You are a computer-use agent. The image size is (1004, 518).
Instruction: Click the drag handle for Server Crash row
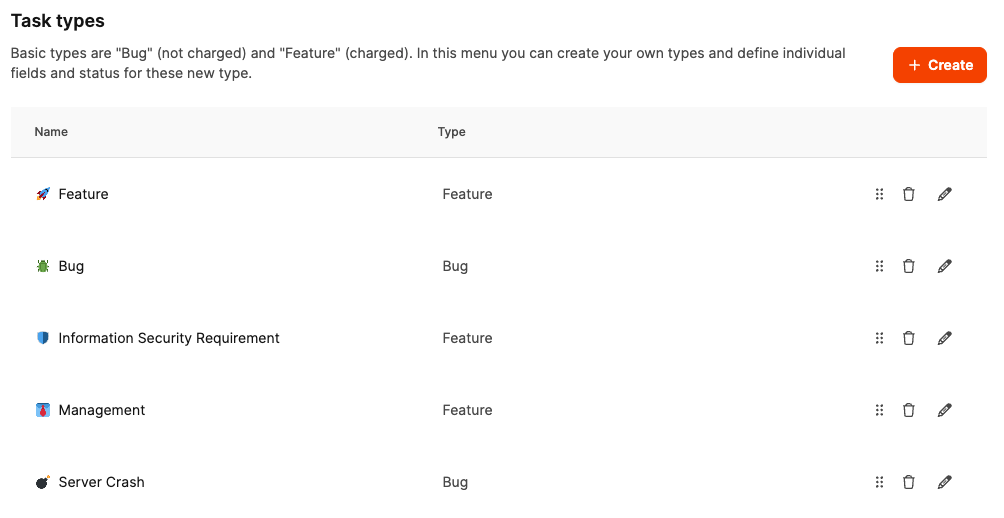coord(879,482)
